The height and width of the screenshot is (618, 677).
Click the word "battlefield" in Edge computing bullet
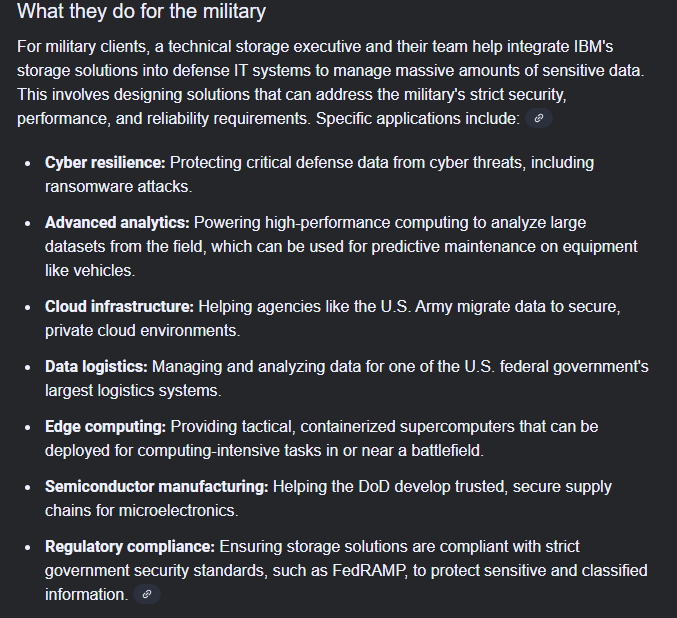click(x=438, y=450)
